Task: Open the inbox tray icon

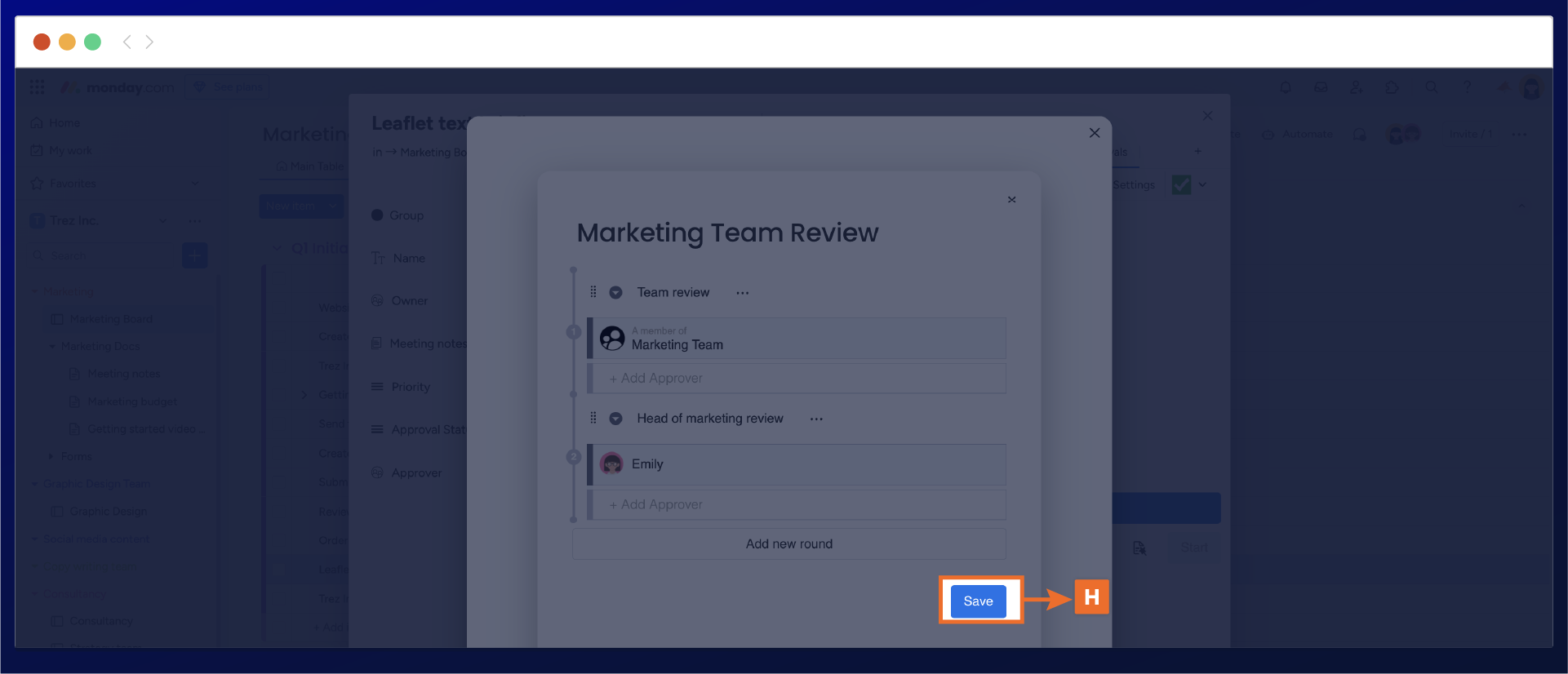Action: click(1321, 87)
